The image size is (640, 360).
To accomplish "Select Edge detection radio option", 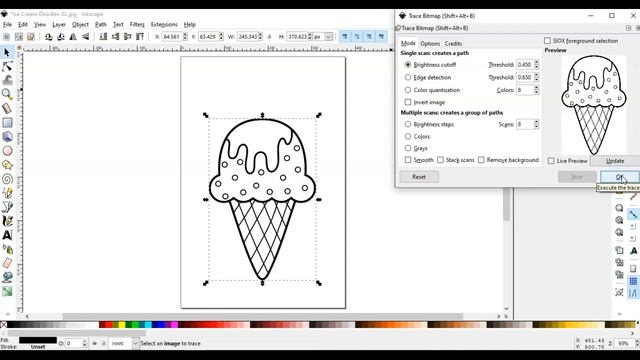I will tap(408, 77).
